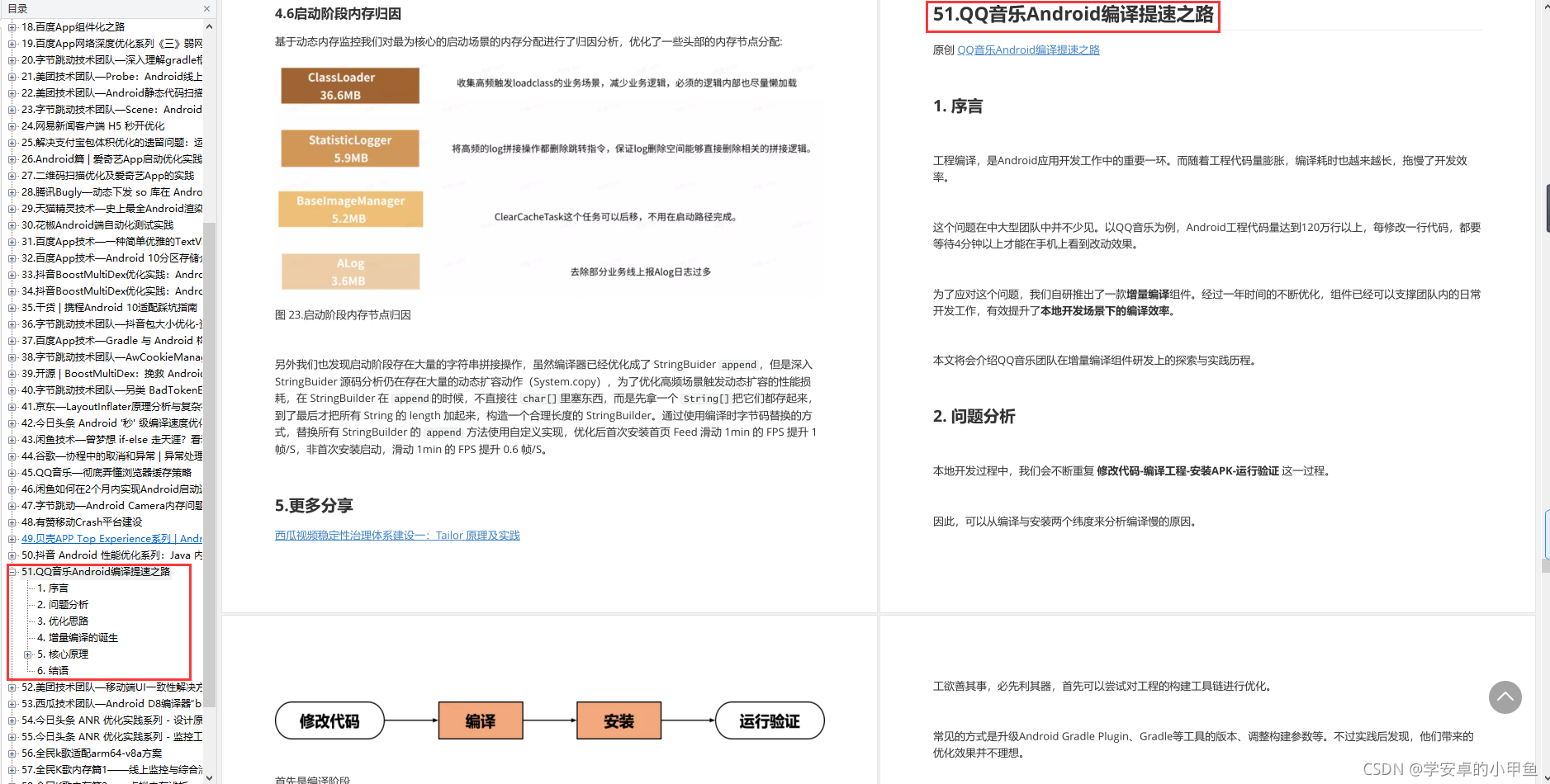This screenshot has width=1550, height=784.
Task: Select 55.今日头条 ANR 优化实践系列 监控工具 entry
Action: [111, 737]
